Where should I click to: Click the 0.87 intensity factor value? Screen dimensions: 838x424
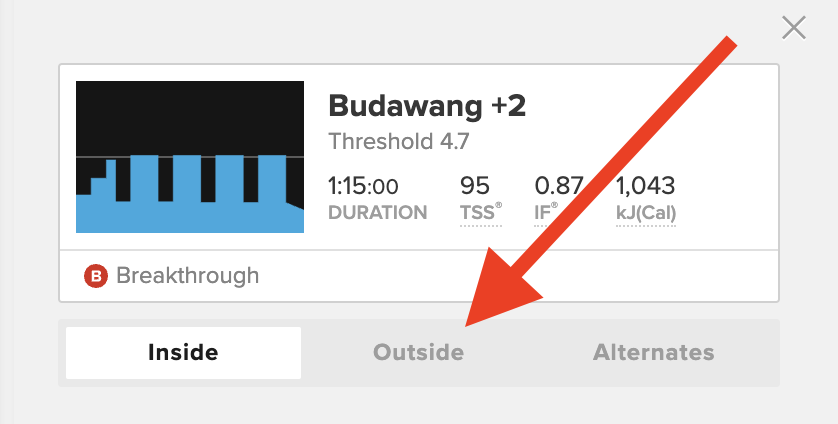coord(558,186)
